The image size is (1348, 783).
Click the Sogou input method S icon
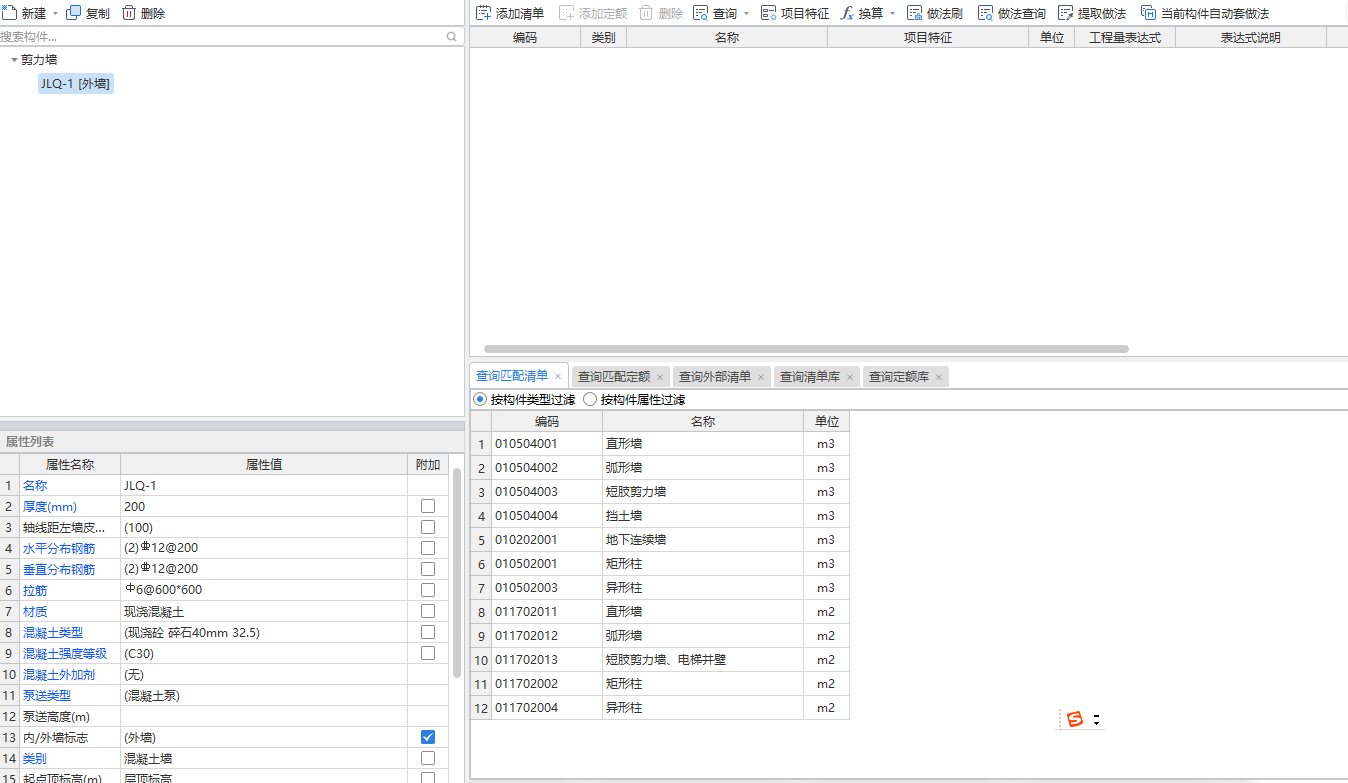point(1075,719)
